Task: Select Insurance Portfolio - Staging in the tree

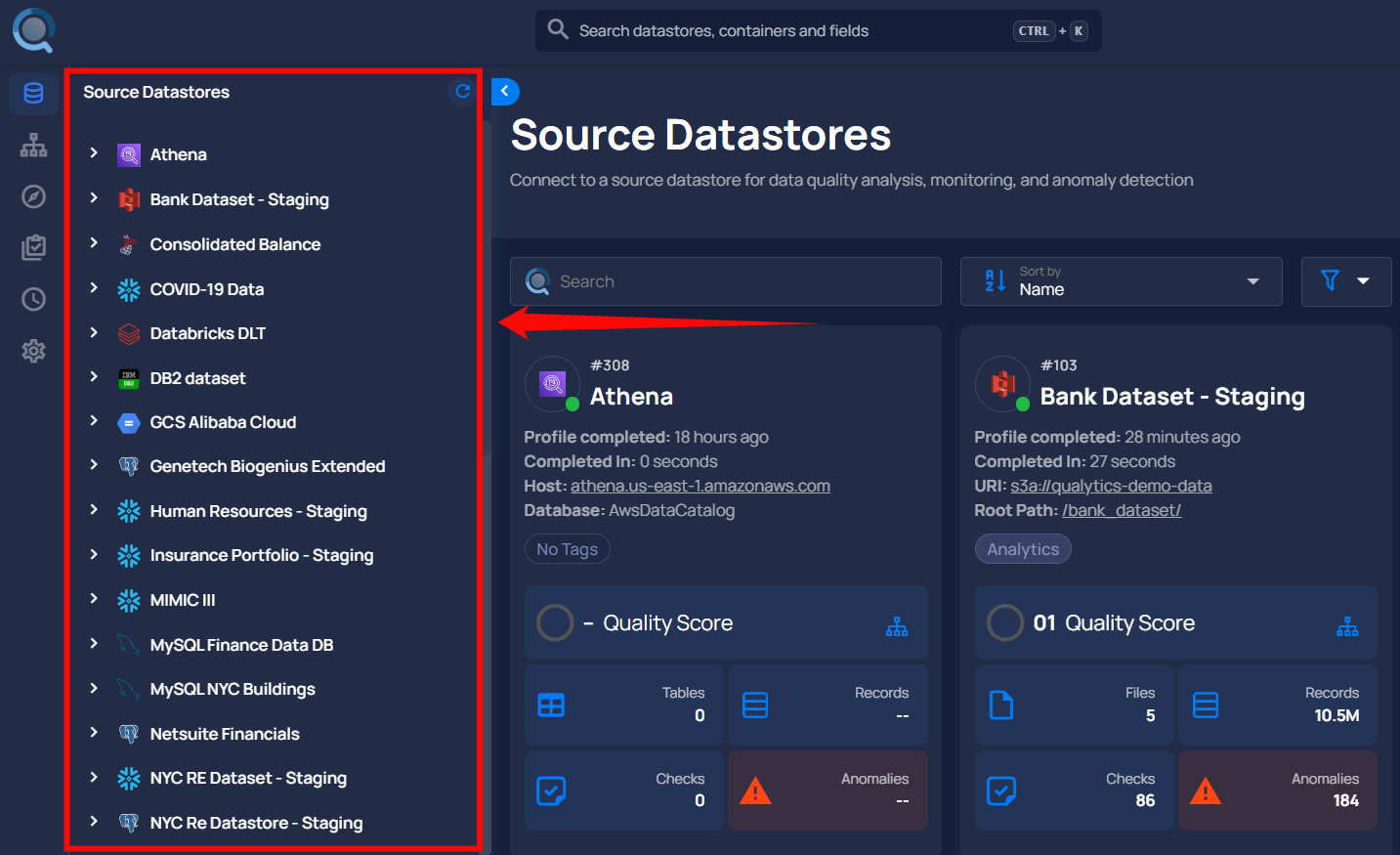Action: pos(262,555)
